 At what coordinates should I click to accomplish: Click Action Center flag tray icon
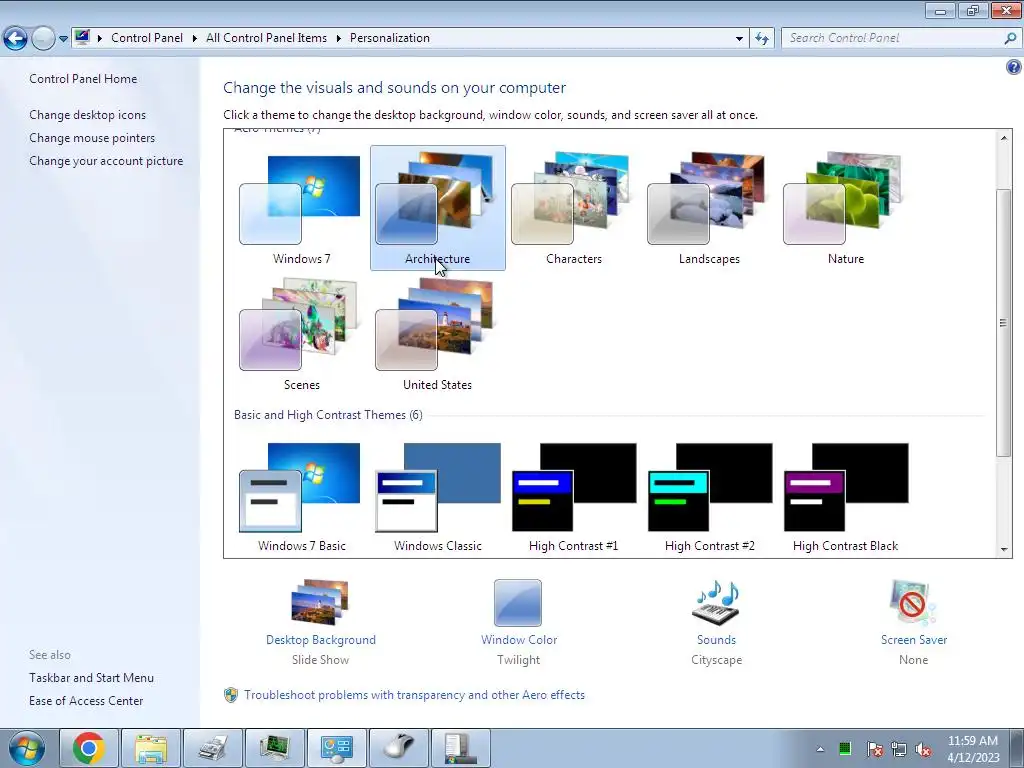[x=874, y=749]
